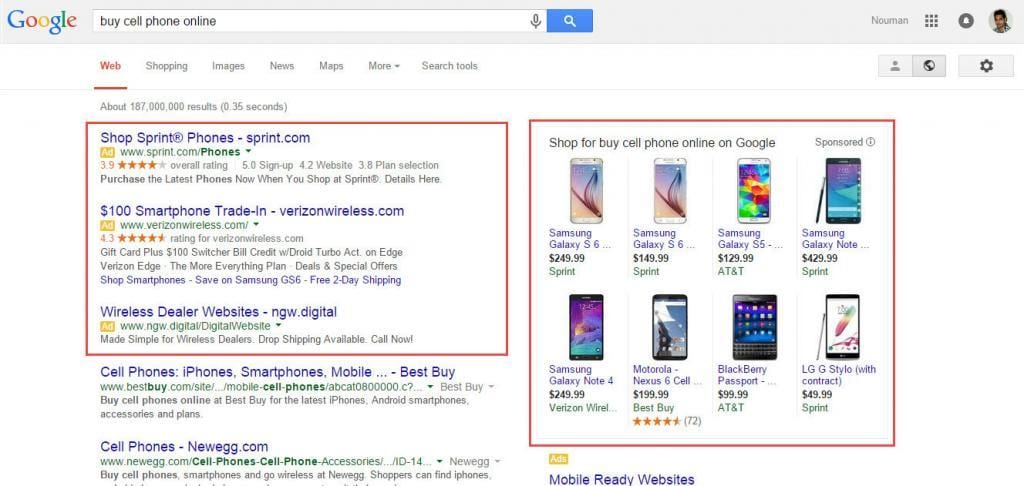
Task: Switch to the Shopping tab
Action: tap(166, 66)
